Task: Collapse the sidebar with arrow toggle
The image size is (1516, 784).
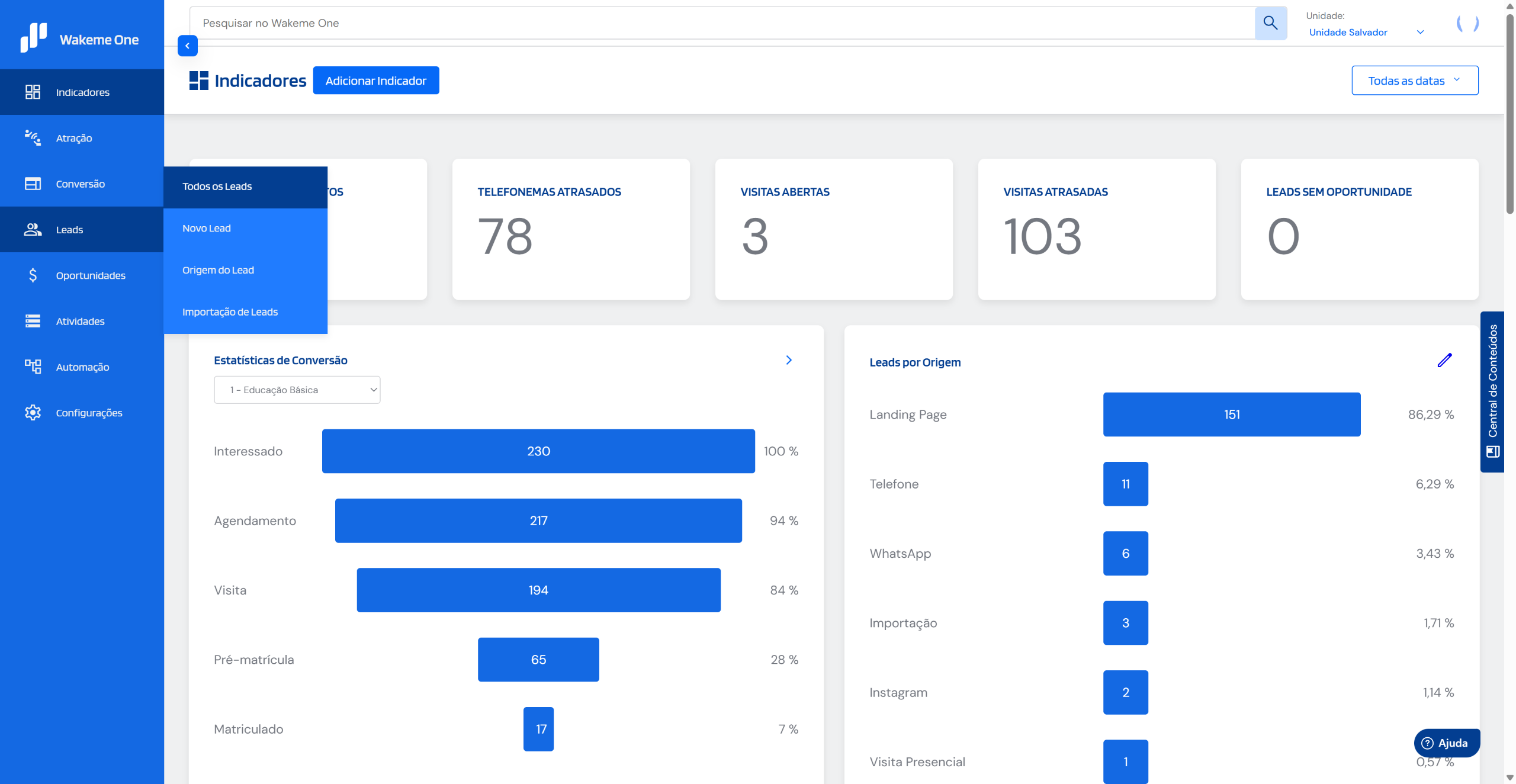Action: tap(187, 46)
